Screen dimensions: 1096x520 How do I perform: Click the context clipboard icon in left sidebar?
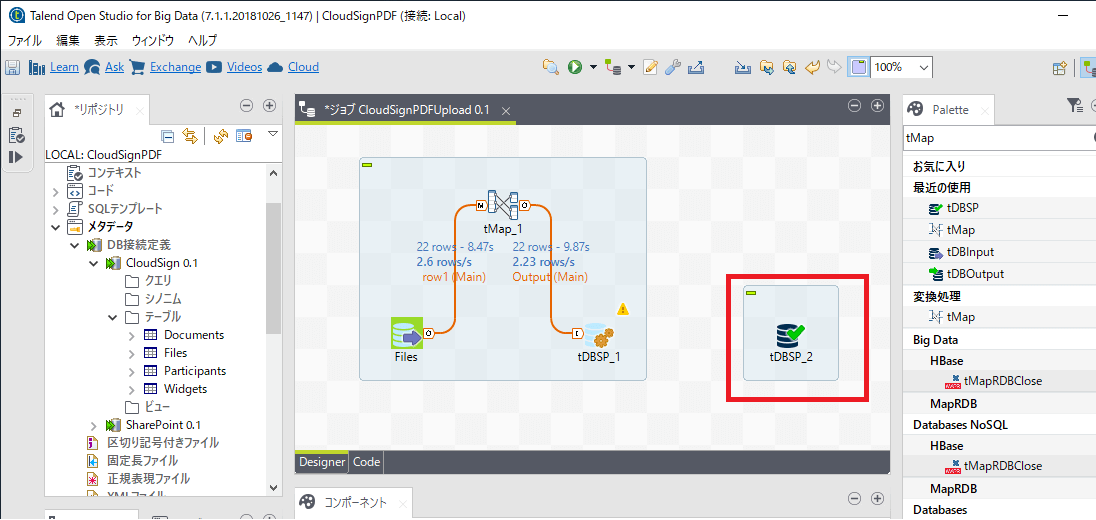click(17, 134)
